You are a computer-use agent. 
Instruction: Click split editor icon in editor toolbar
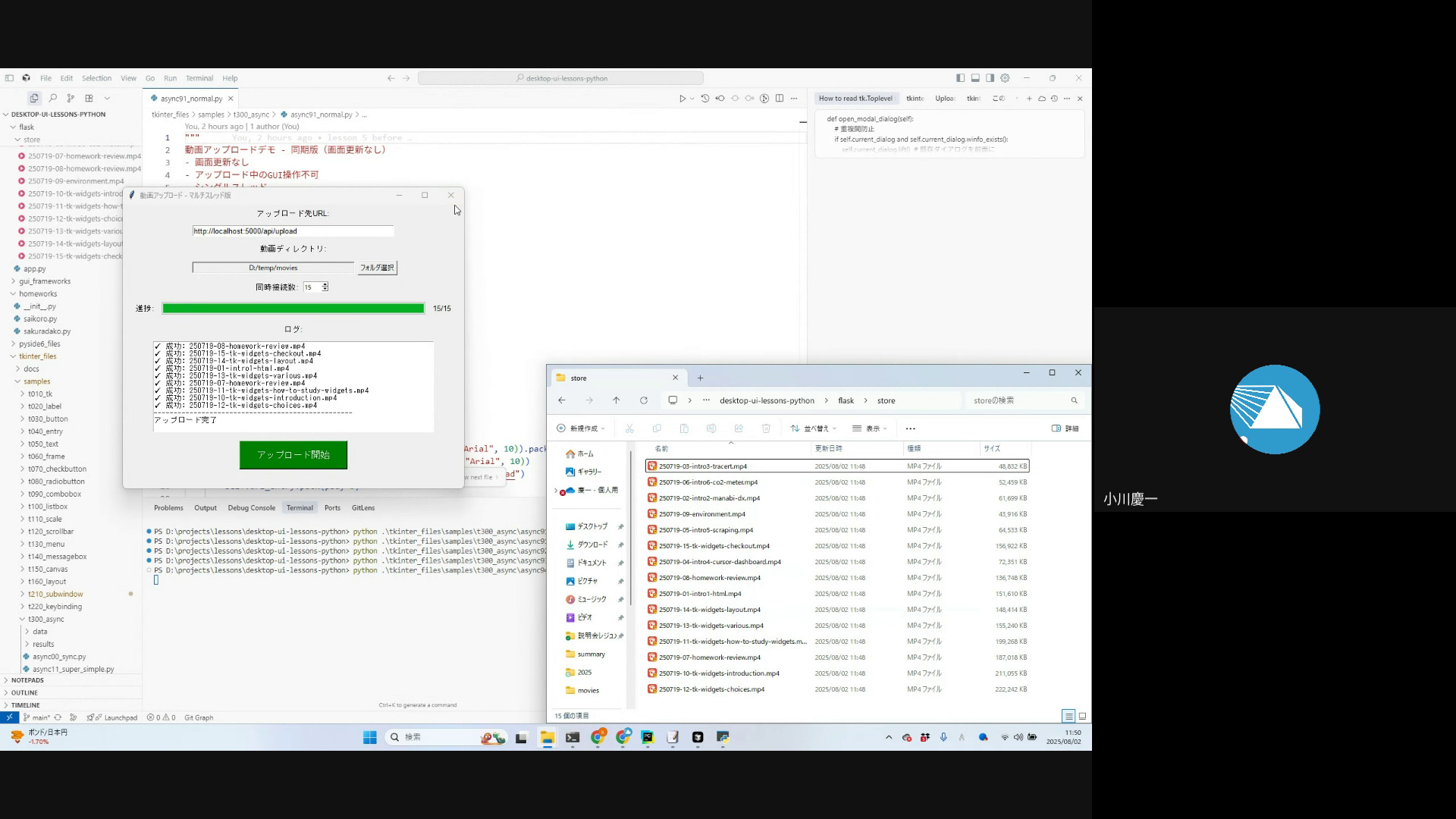coord(780,99)
